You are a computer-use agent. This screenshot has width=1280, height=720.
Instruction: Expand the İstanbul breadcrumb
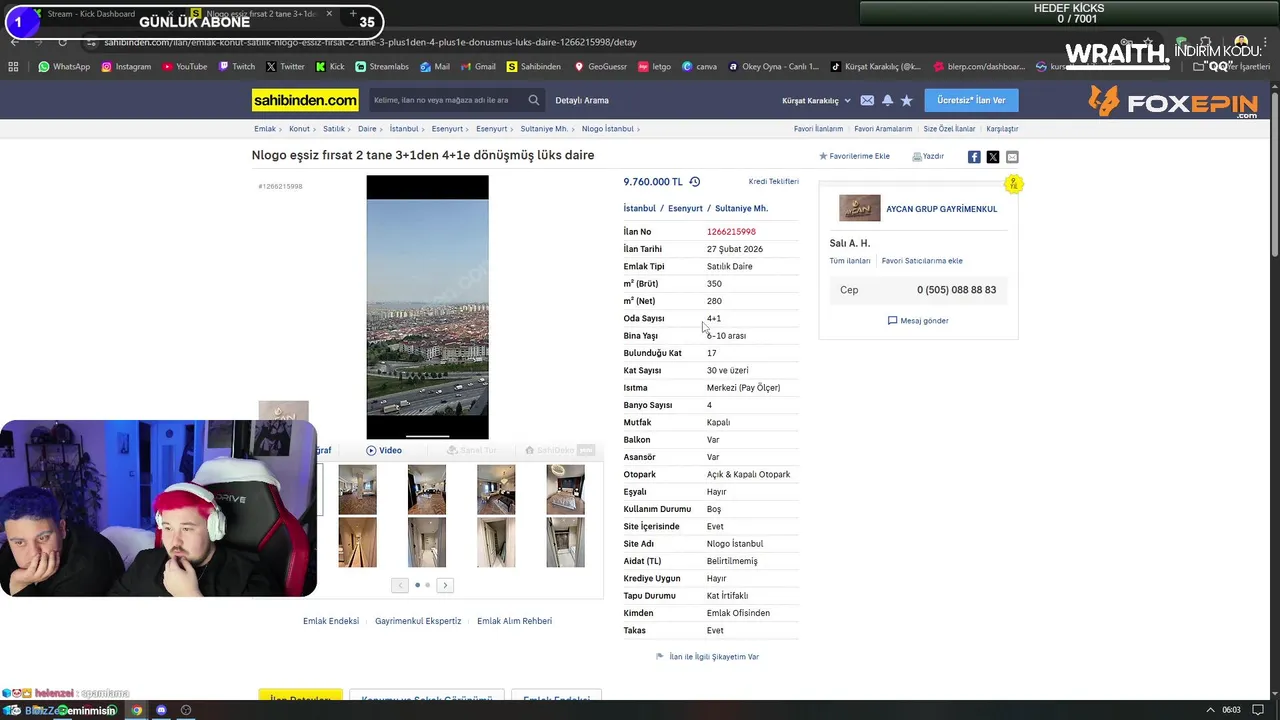(x=407, y=129)
